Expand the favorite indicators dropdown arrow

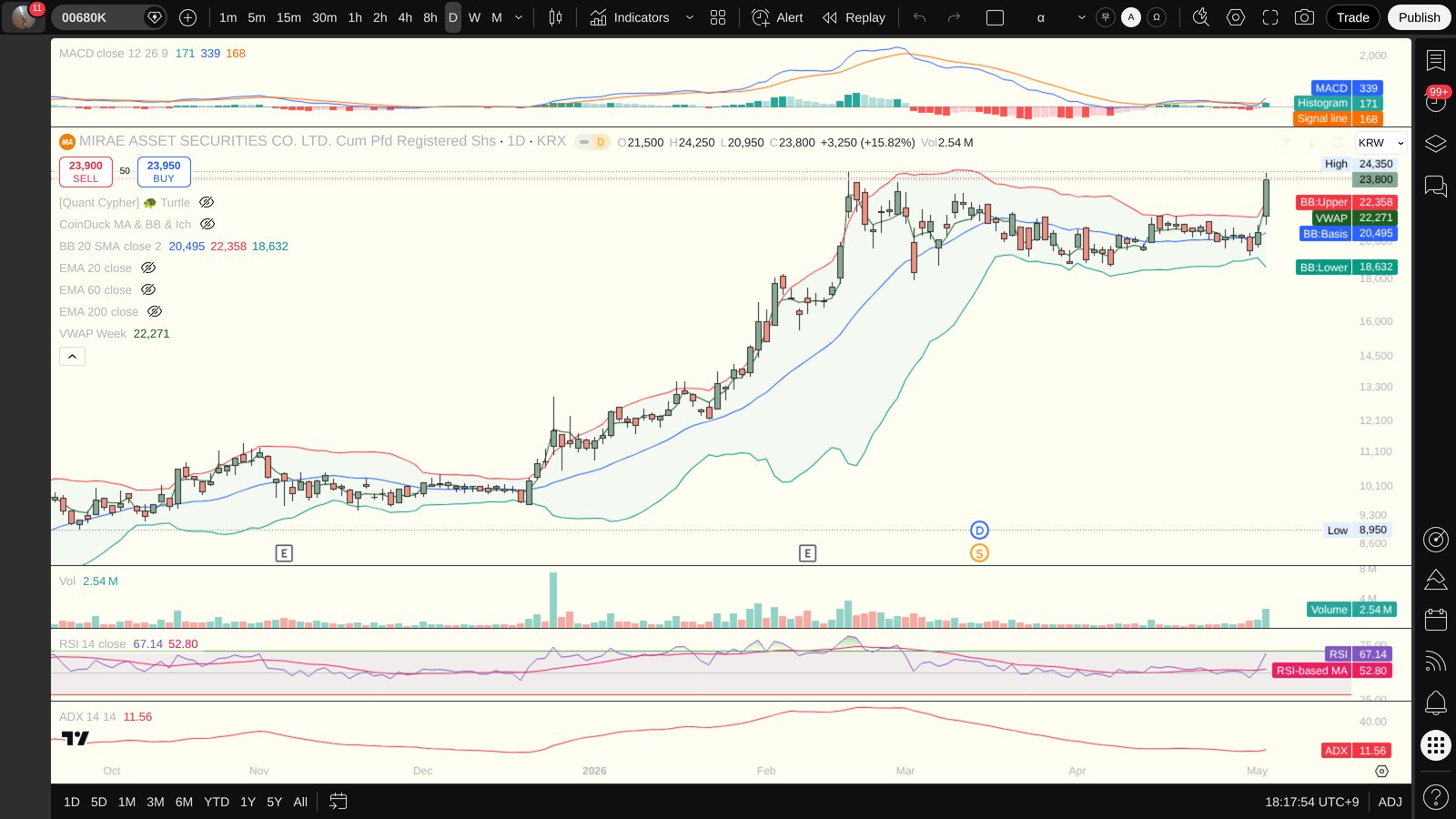pos(690,17)
